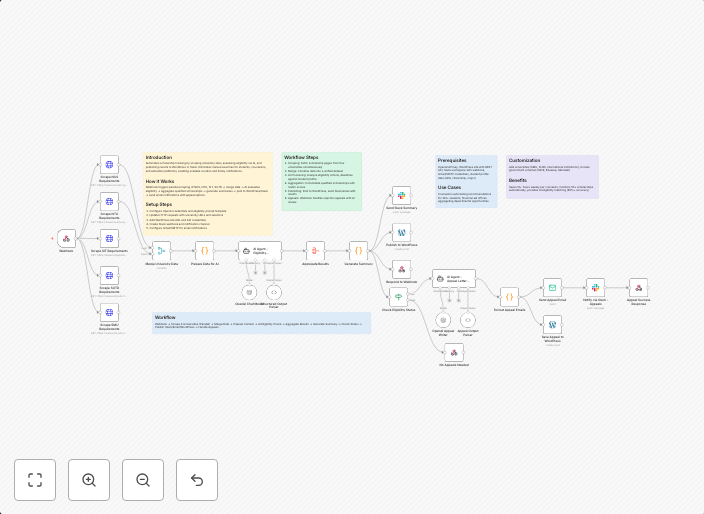The width and height of the screenshot is (704, 514).
Task: Click the topmost Scrape Requirements HTTP node
Action: (x=109, y=164)
